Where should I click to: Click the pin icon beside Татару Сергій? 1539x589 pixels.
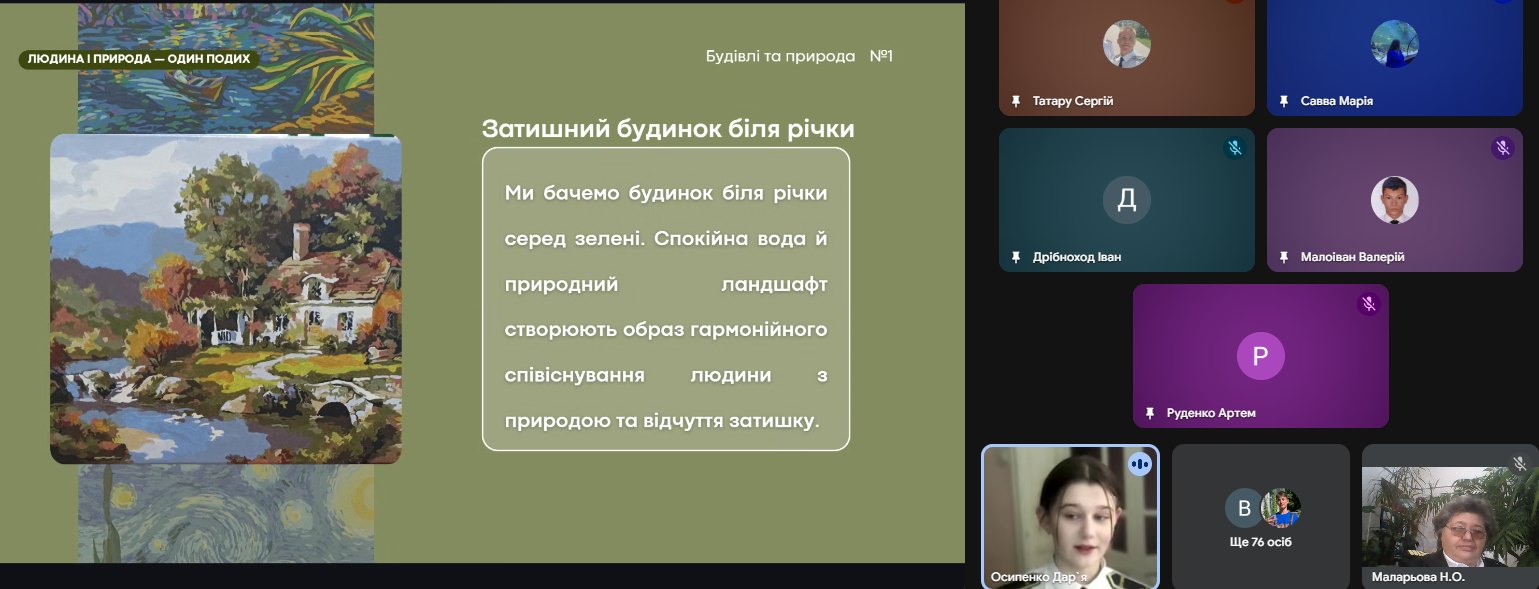(x=1016, y=101)
